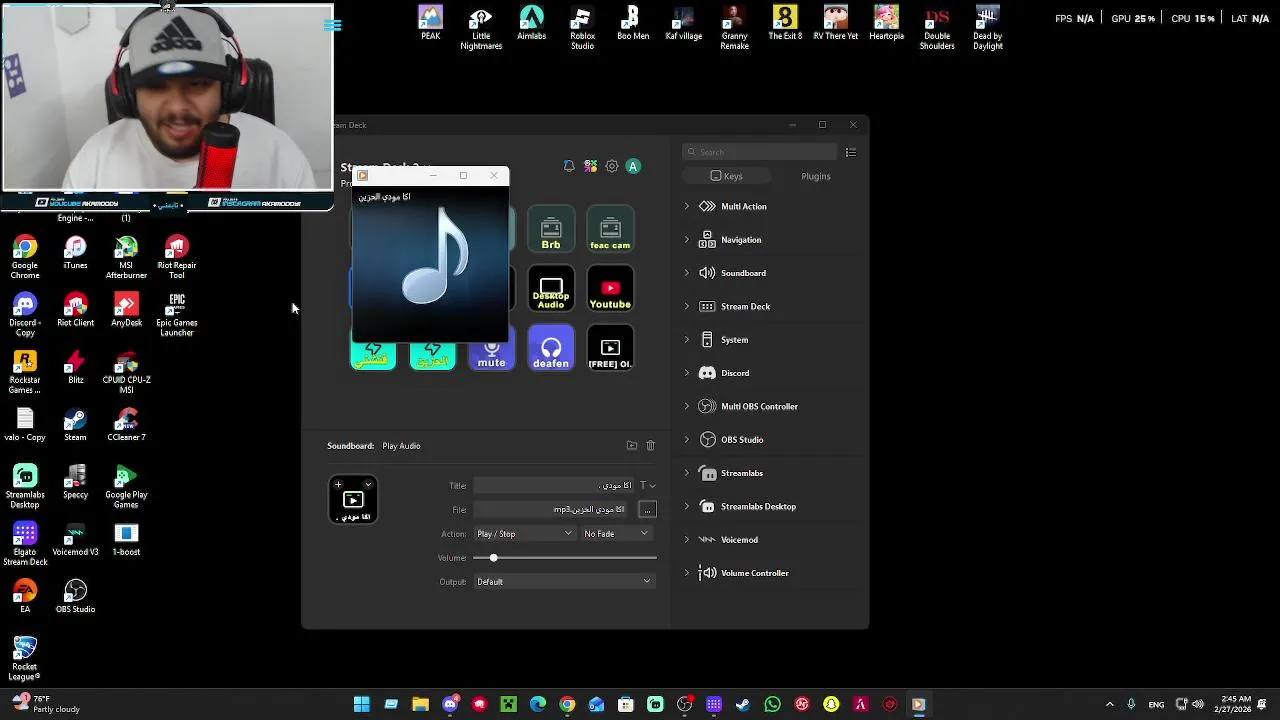This screenshot has width=1280, height=720.
Task: Open Google Chrome desktop shortcut
Action: pos(25,258)
